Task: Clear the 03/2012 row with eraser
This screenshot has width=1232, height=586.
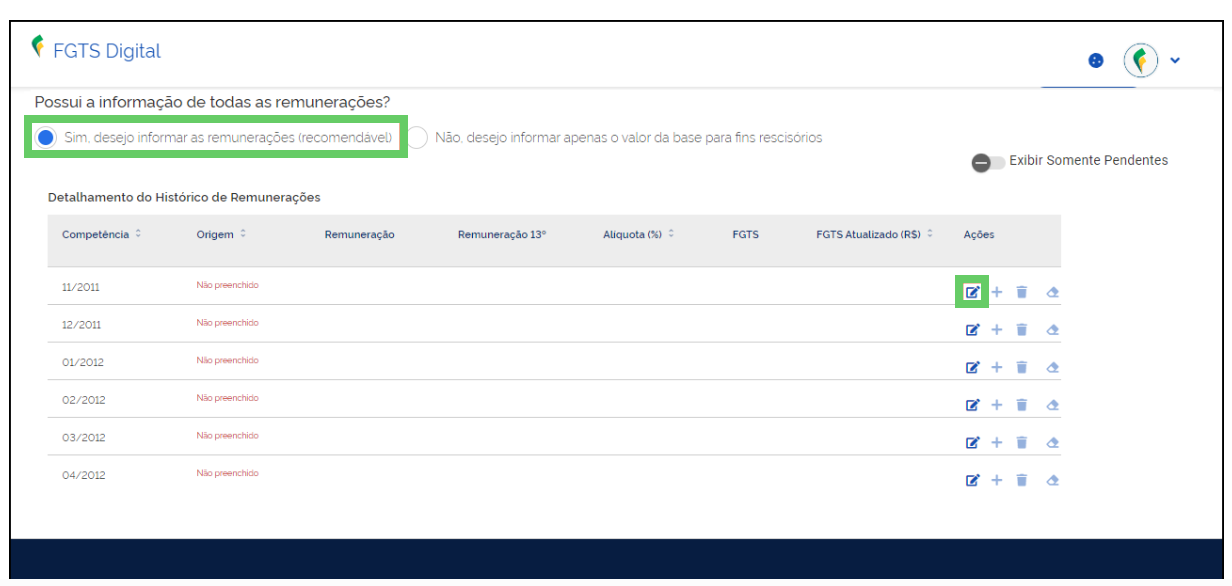Action: 1052,442
